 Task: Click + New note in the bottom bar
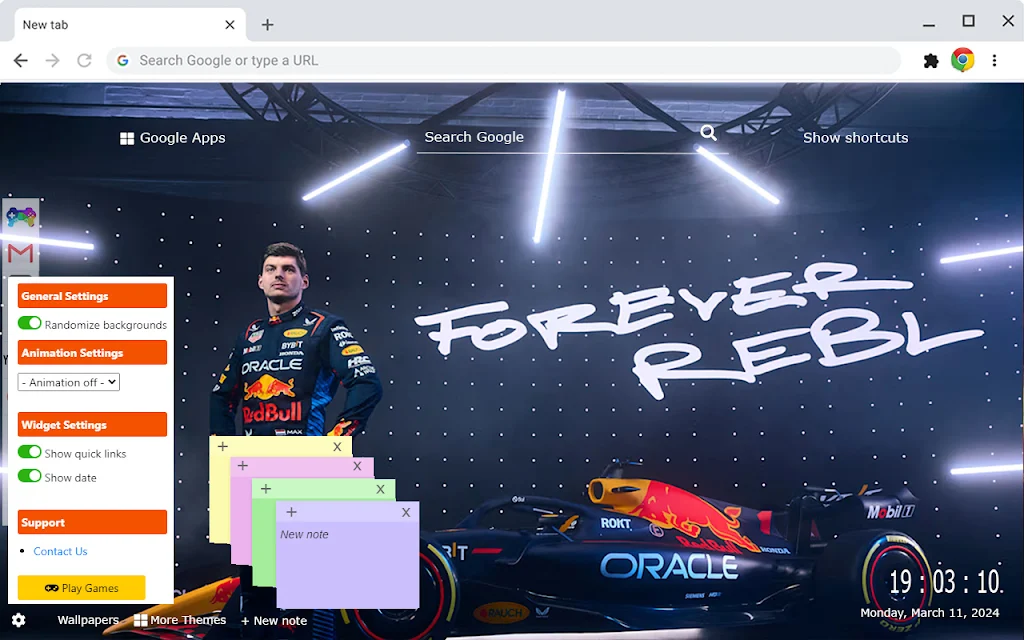pos(274,620)
